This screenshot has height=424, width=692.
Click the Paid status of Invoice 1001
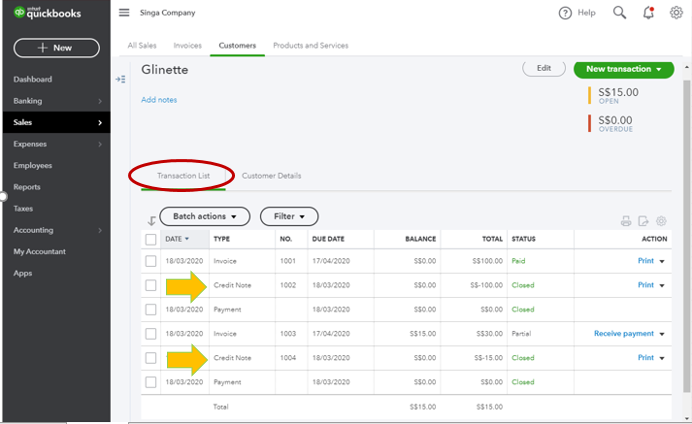(518, 261)
